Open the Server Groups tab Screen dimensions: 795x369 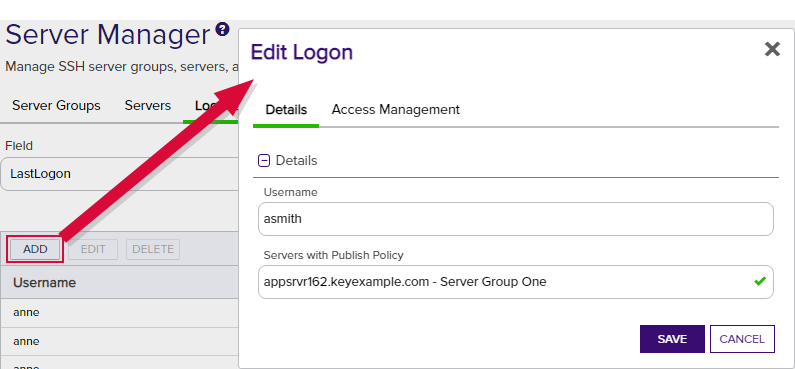56,105
